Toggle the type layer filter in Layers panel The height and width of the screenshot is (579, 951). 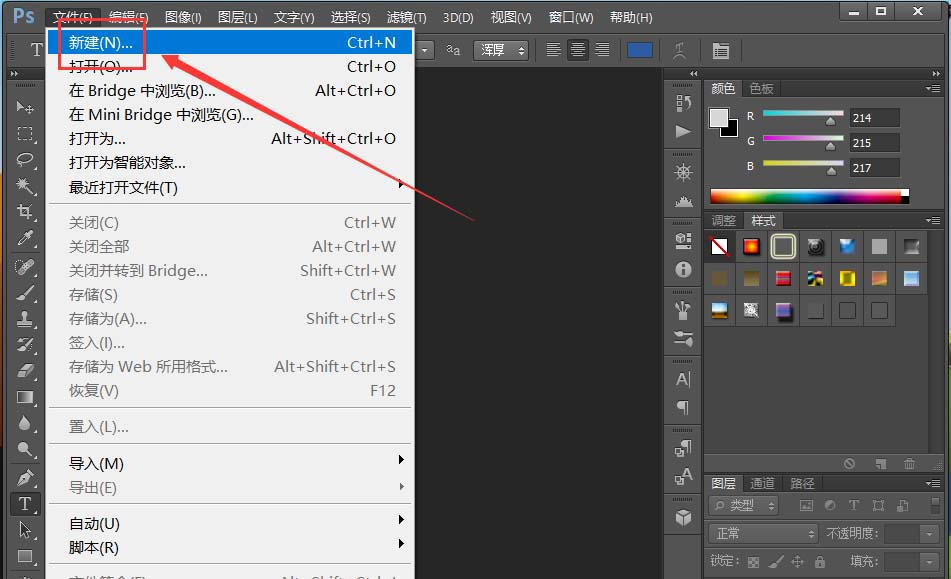coord(853,503)
